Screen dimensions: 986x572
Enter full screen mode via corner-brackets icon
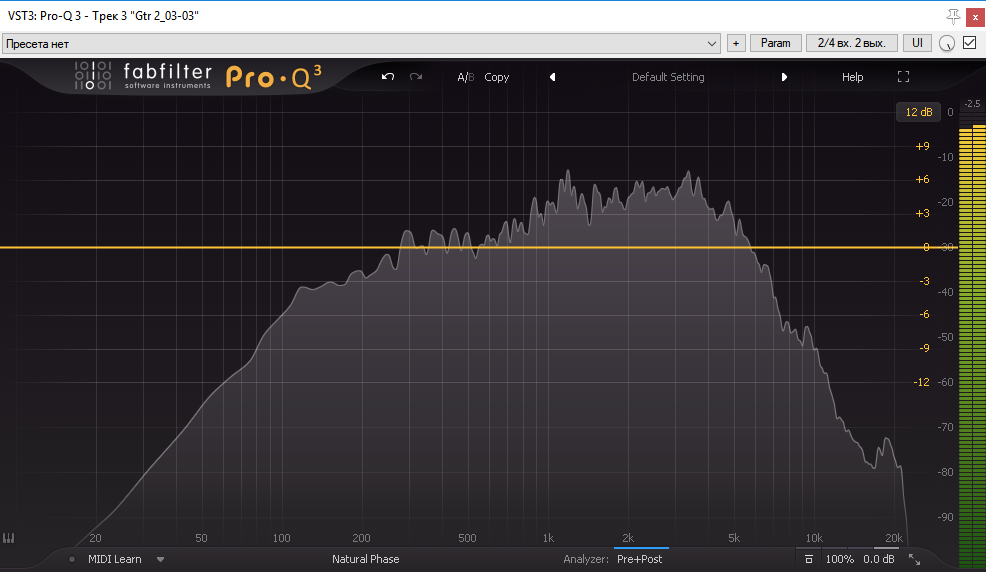click(904, 77)
